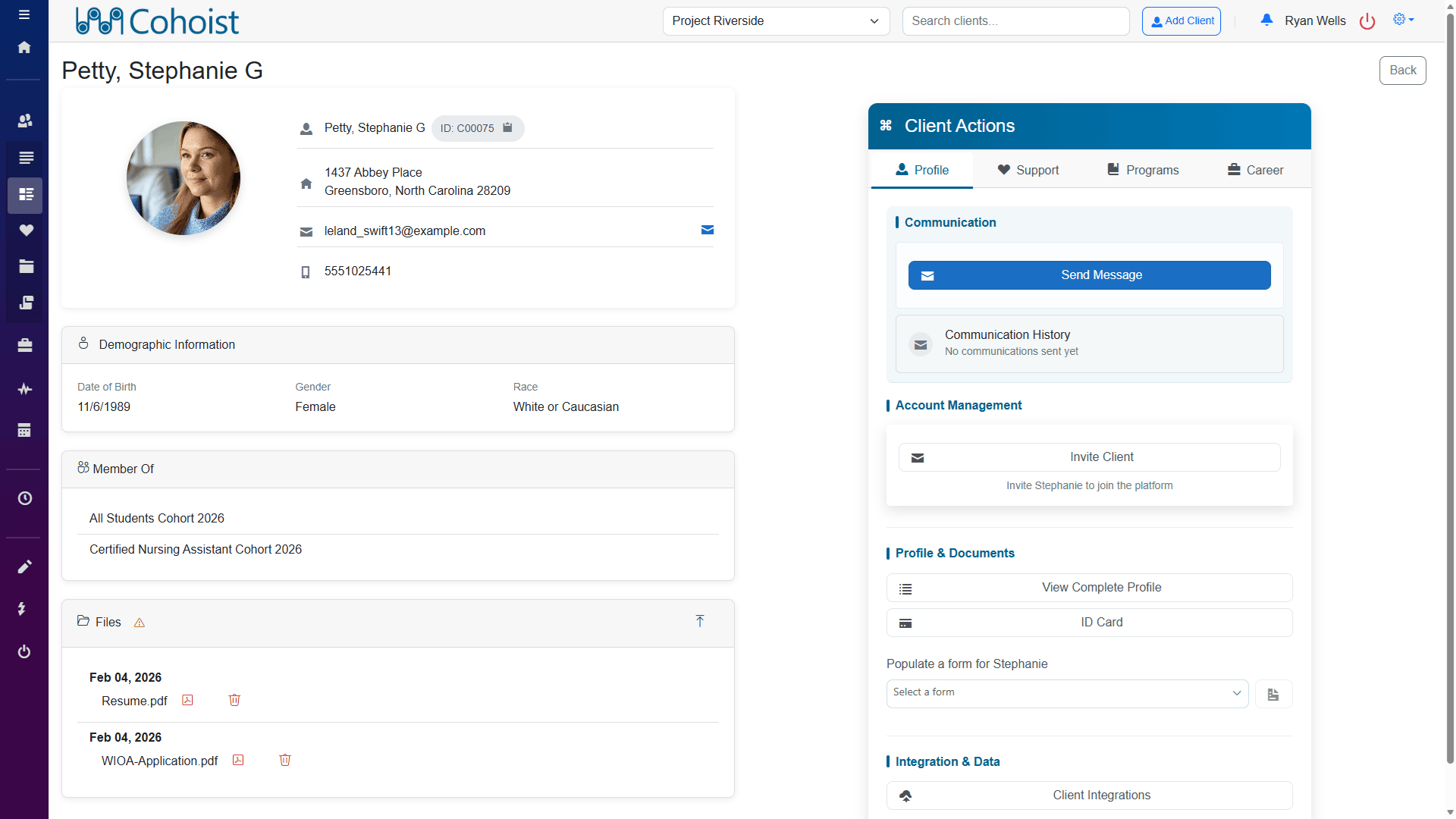Invite Stephanie to join the platform
The image size is (1456, 819).
(1089, 457)
